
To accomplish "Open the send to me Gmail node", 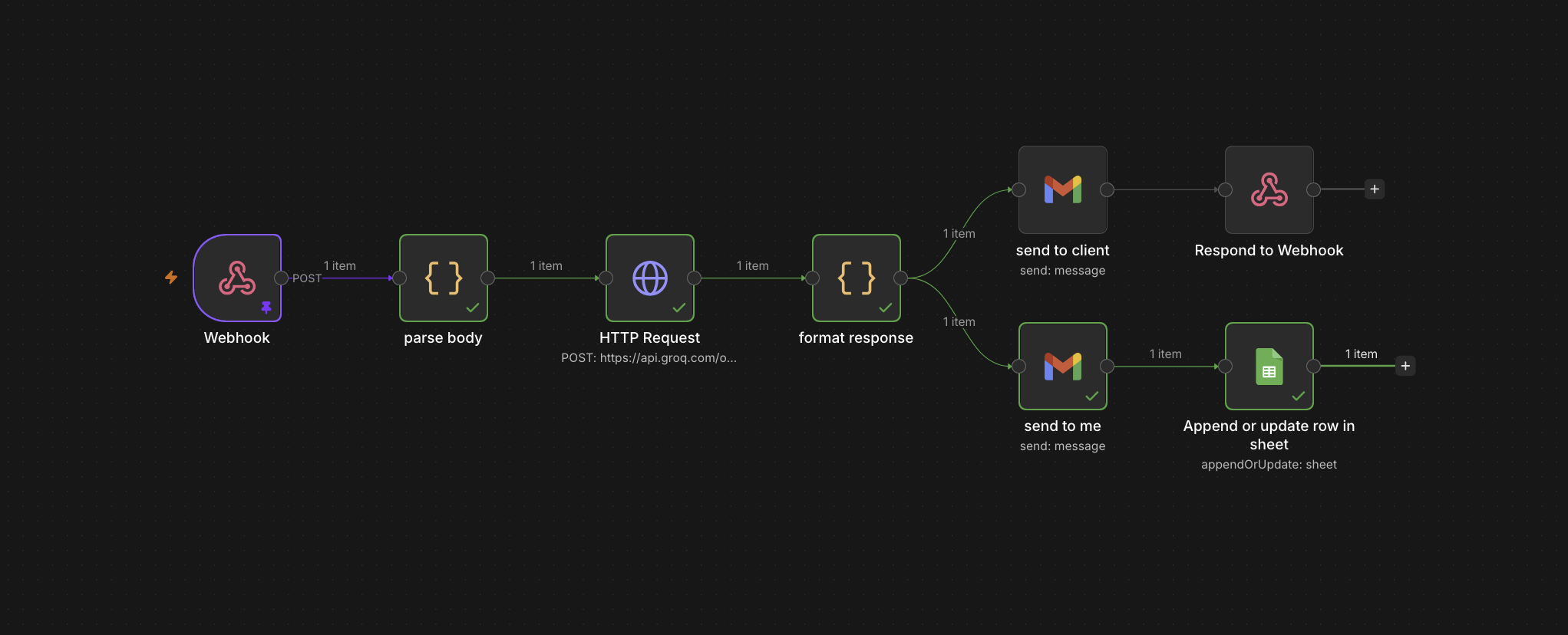I will [x=1063, y=366].
